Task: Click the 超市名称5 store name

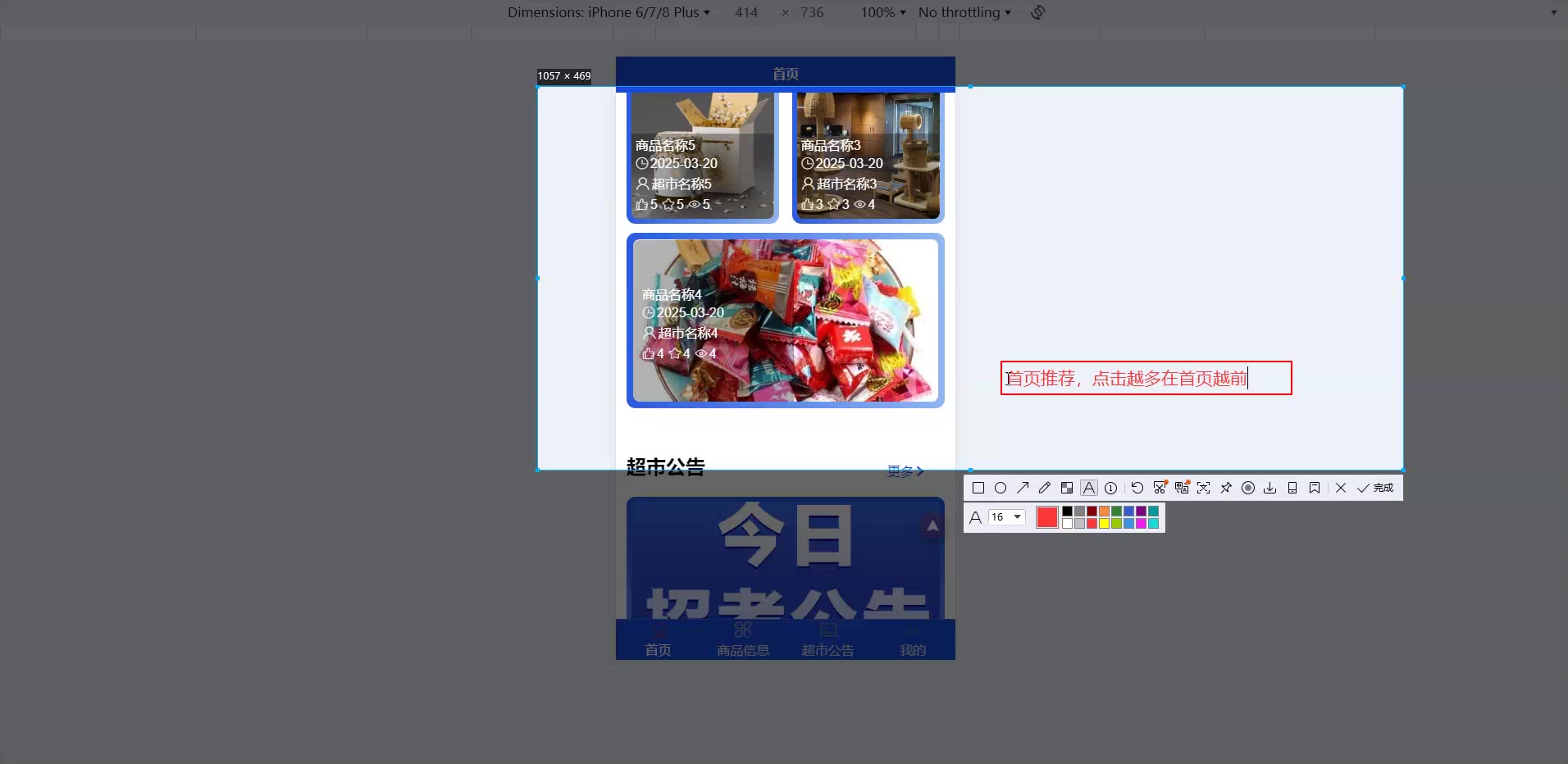Action: pyautogui.click(x=681, y=184)
